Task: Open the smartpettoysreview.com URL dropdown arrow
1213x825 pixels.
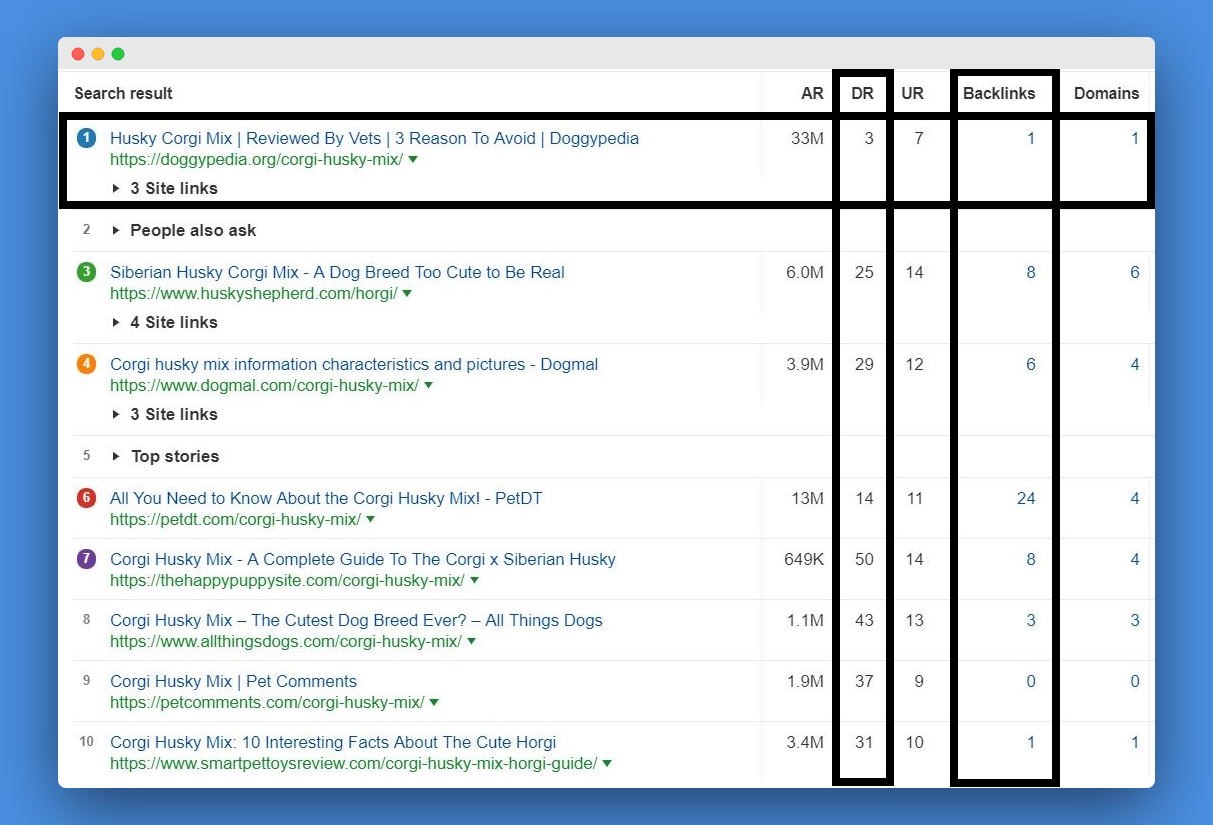Action: [x=607, y=764]
